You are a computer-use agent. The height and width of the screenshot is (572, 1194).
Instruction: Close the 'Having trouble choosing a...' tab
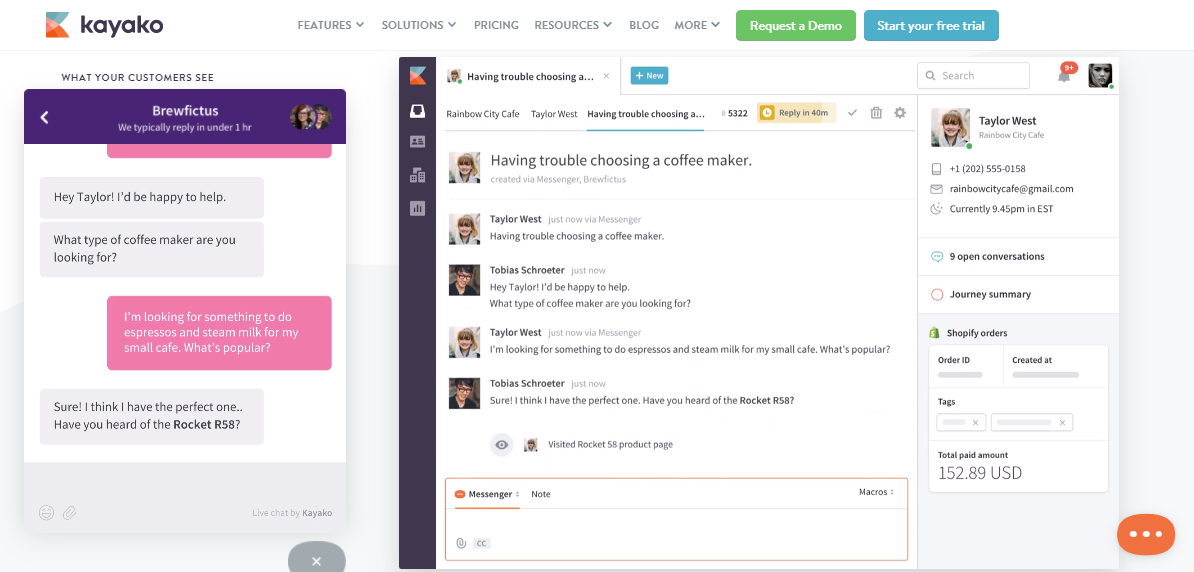(606, 76)
